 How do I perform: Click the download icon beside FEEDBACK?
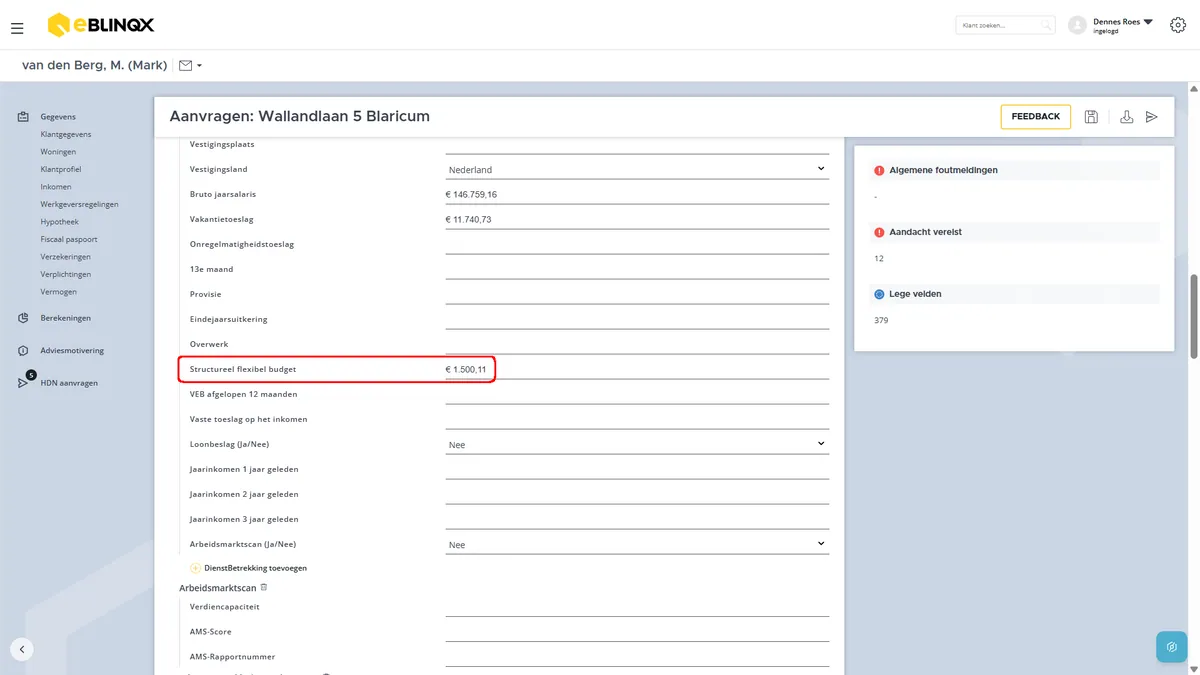tap(1126, 117)
